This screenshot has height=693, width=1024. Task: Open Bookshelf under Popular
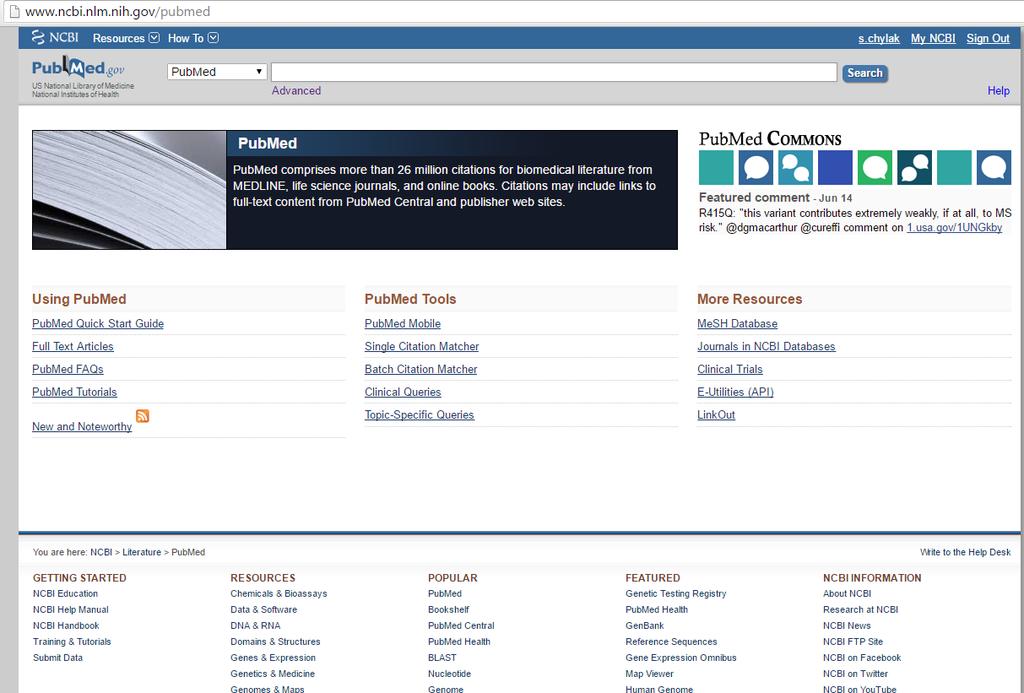449,609
